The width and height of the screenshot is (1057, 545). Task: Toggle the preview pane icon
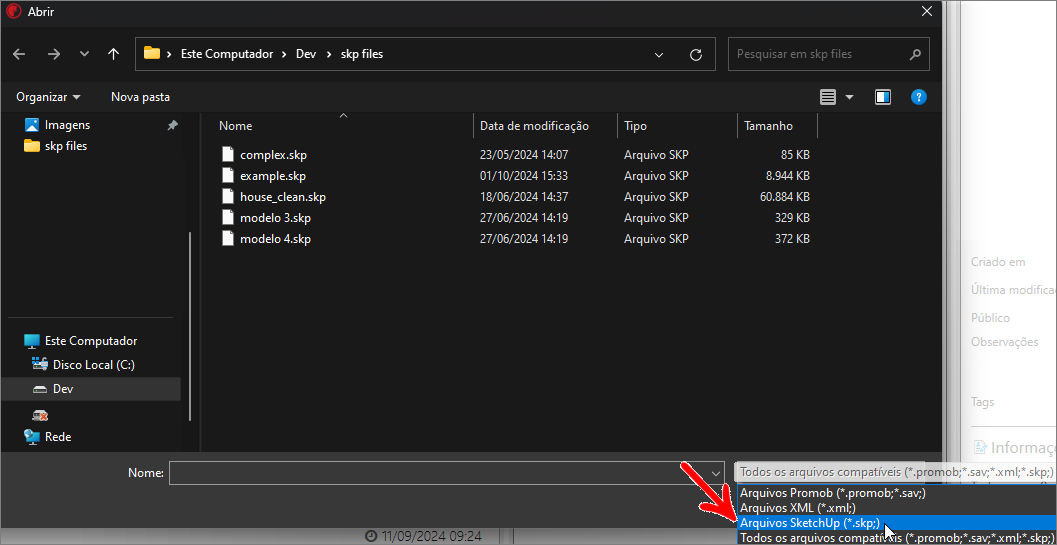click(x=883, y=97)
